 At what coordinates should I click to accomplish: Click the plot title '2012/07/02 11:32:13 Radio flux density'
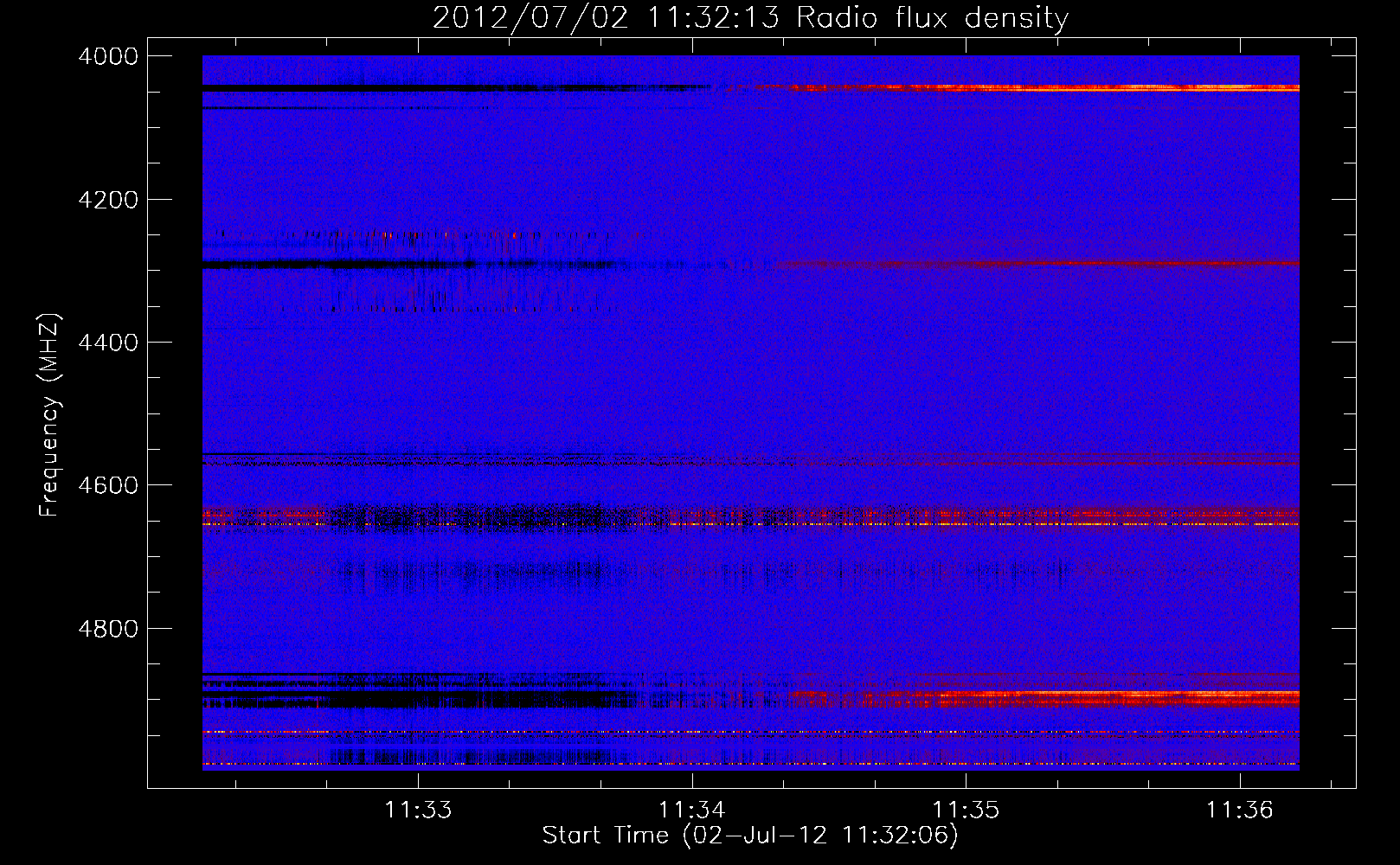[750, 18]
